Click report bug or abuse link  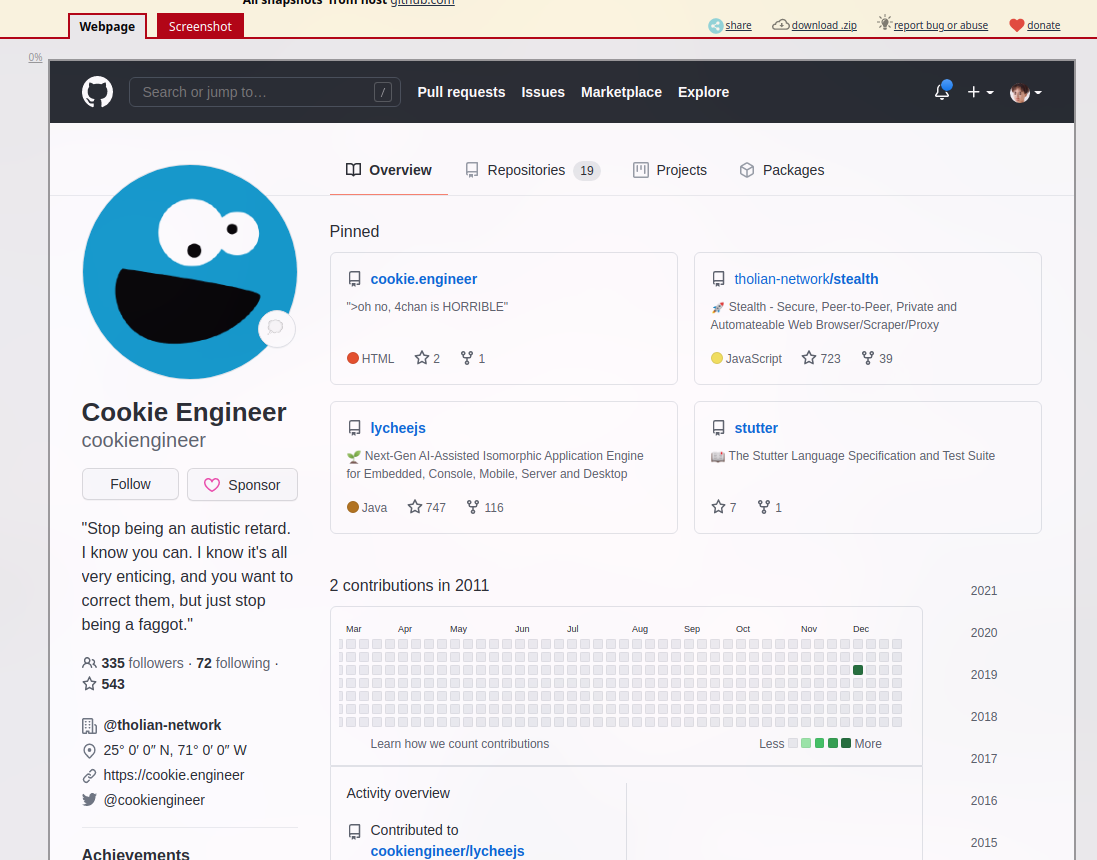pyautogui.click(x=933, y=25)
